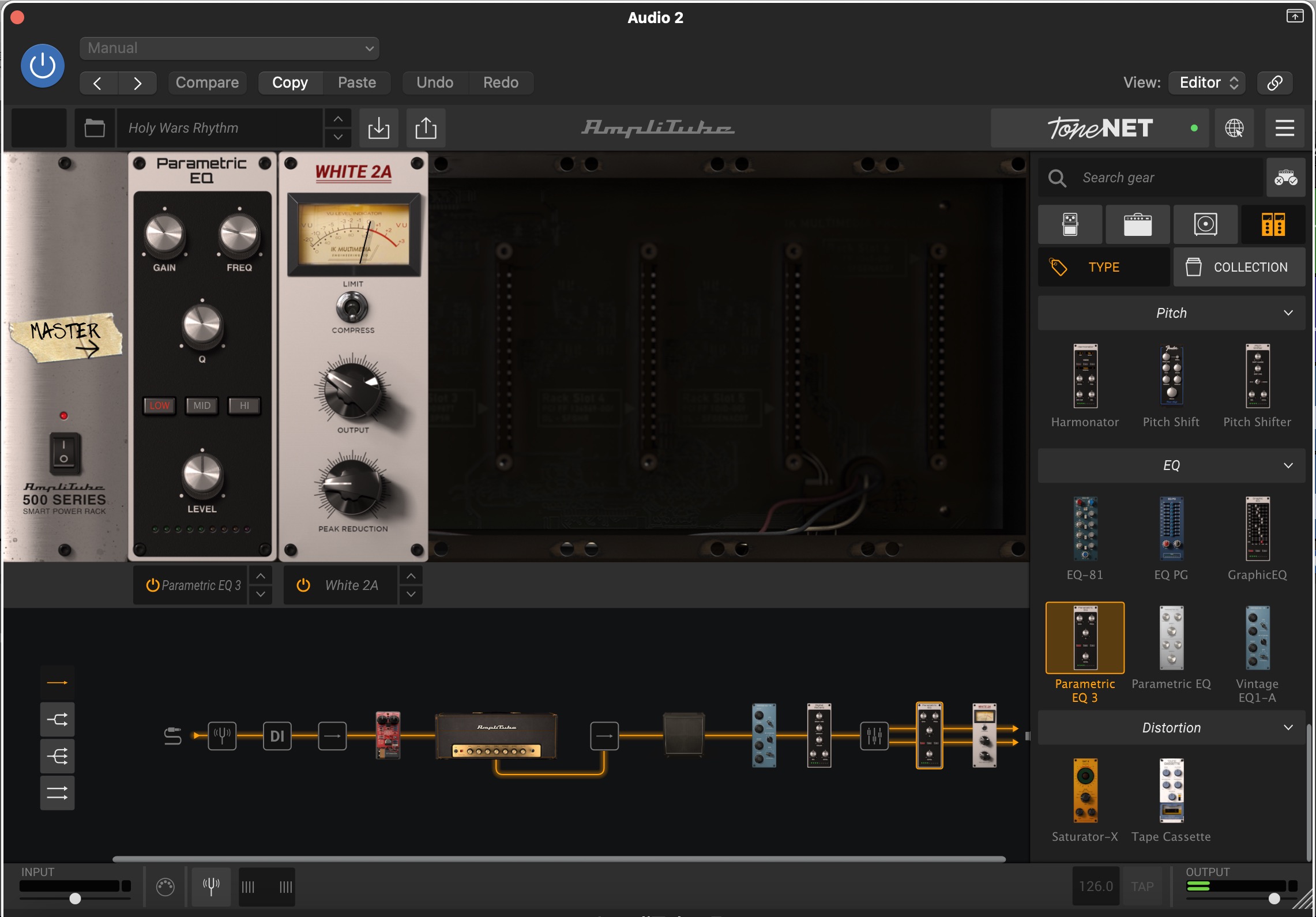Flip the Limit/Compress switch on White 2A
This screenshot has width=1316, height=917.
coord(352,307)
